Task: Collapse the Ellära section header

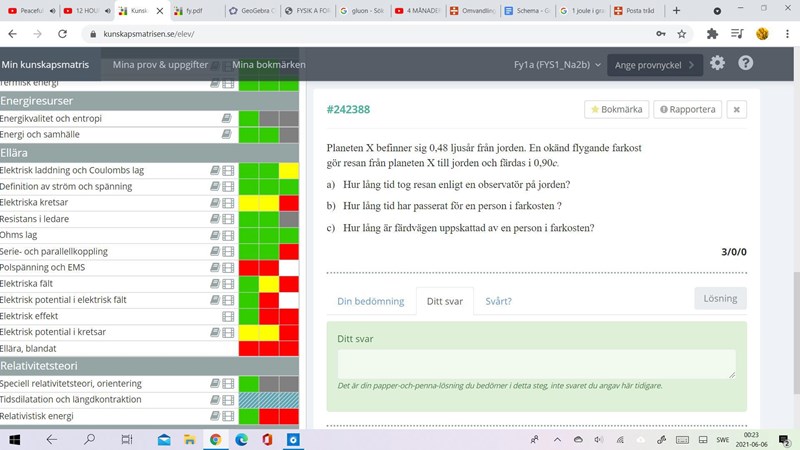Action: click(150, 153)
